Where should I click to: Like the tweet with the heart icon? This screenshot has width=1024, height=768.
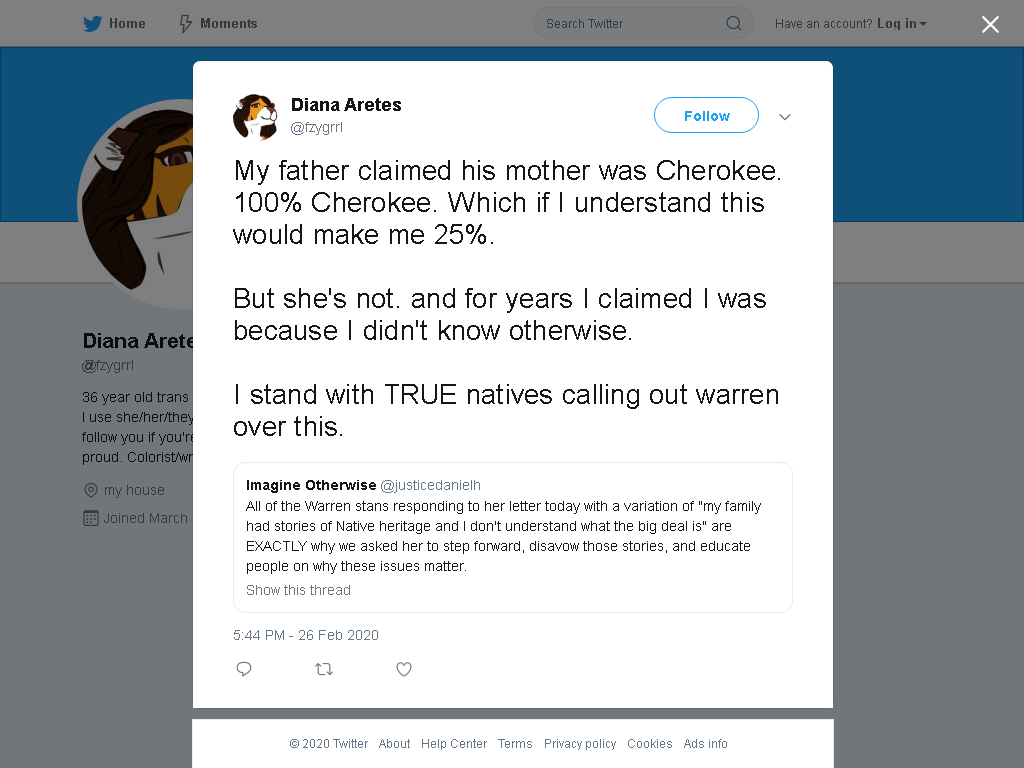click(x=404, y=669)
